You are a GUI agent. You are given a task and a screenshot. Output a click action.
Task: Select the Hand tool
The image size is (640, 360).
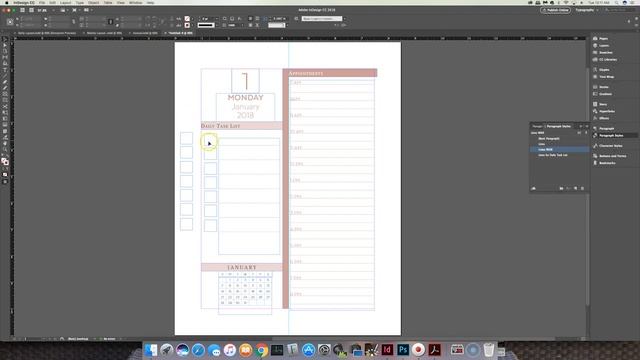coord(5,144)
